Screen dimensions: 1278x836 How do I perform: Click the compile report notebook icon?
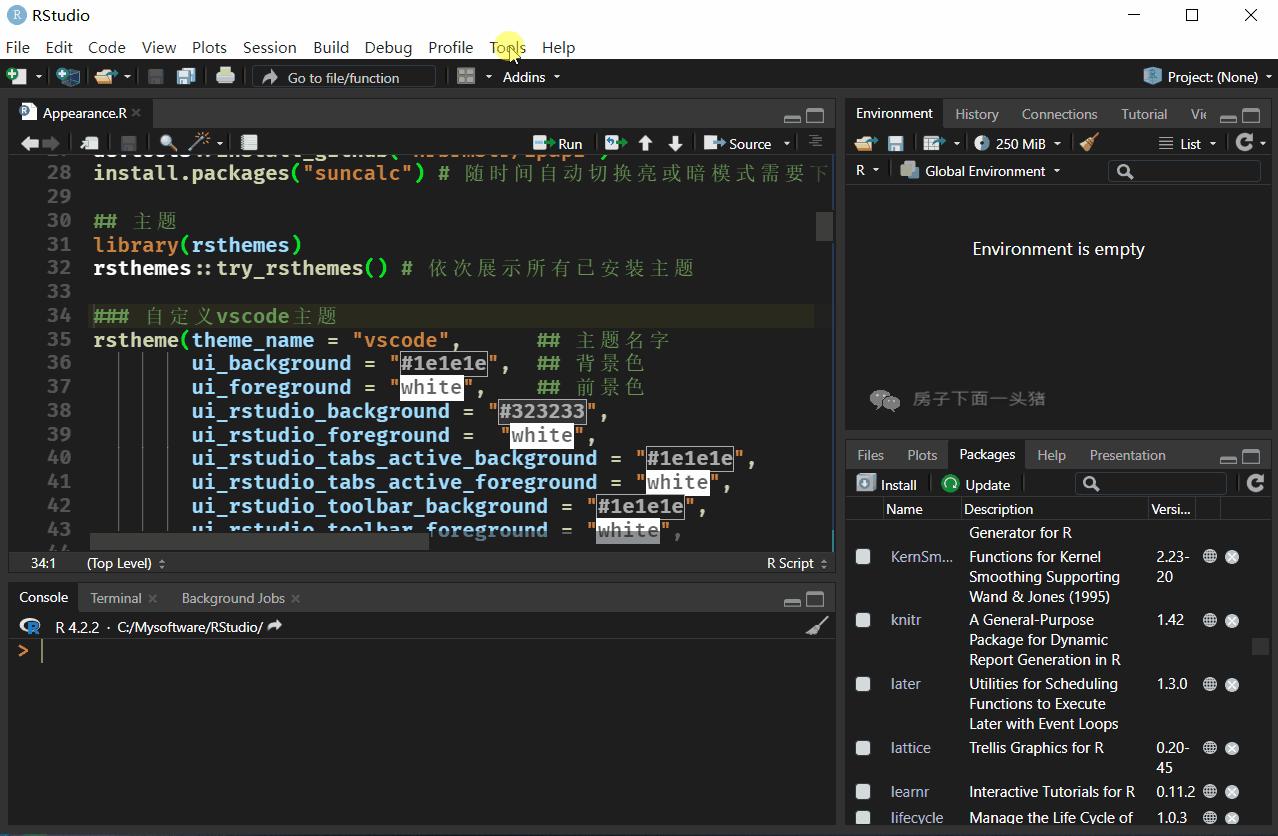click(249, 143)
